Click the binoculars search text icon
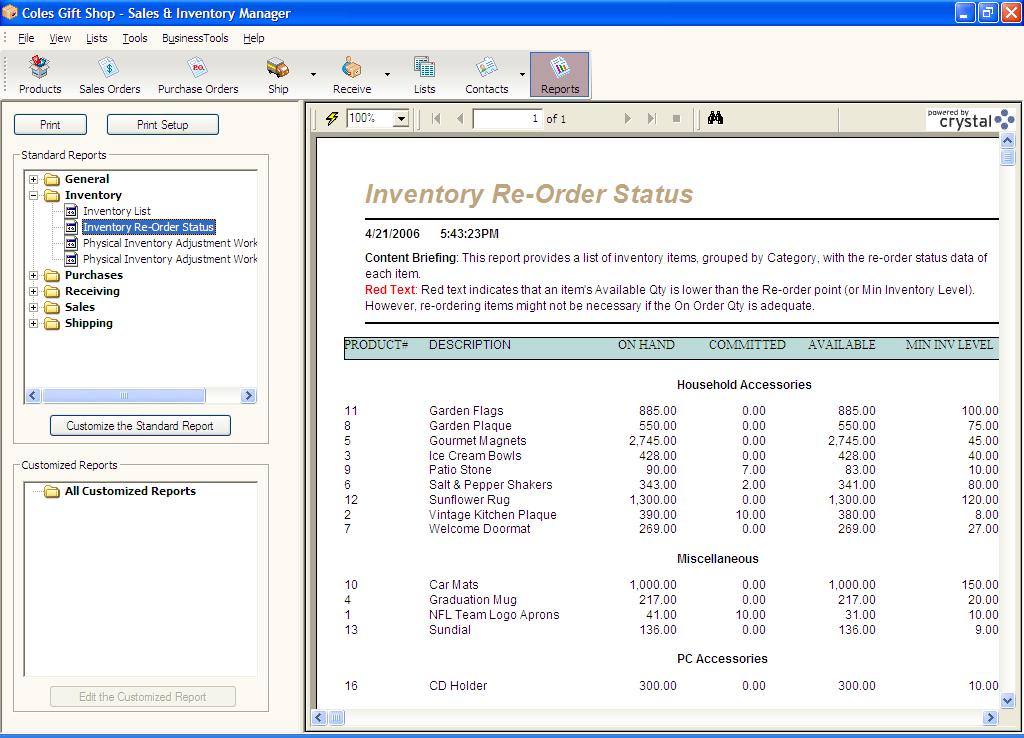The height and width of the screenshot is (738, 1024). tap(715, 118)
